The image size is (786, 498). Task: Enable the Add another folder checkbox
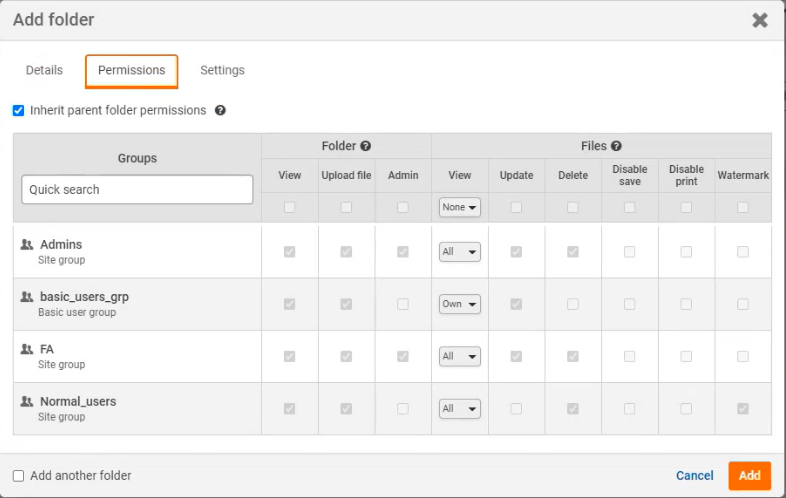pyautogui.click(x=18, y=476)
